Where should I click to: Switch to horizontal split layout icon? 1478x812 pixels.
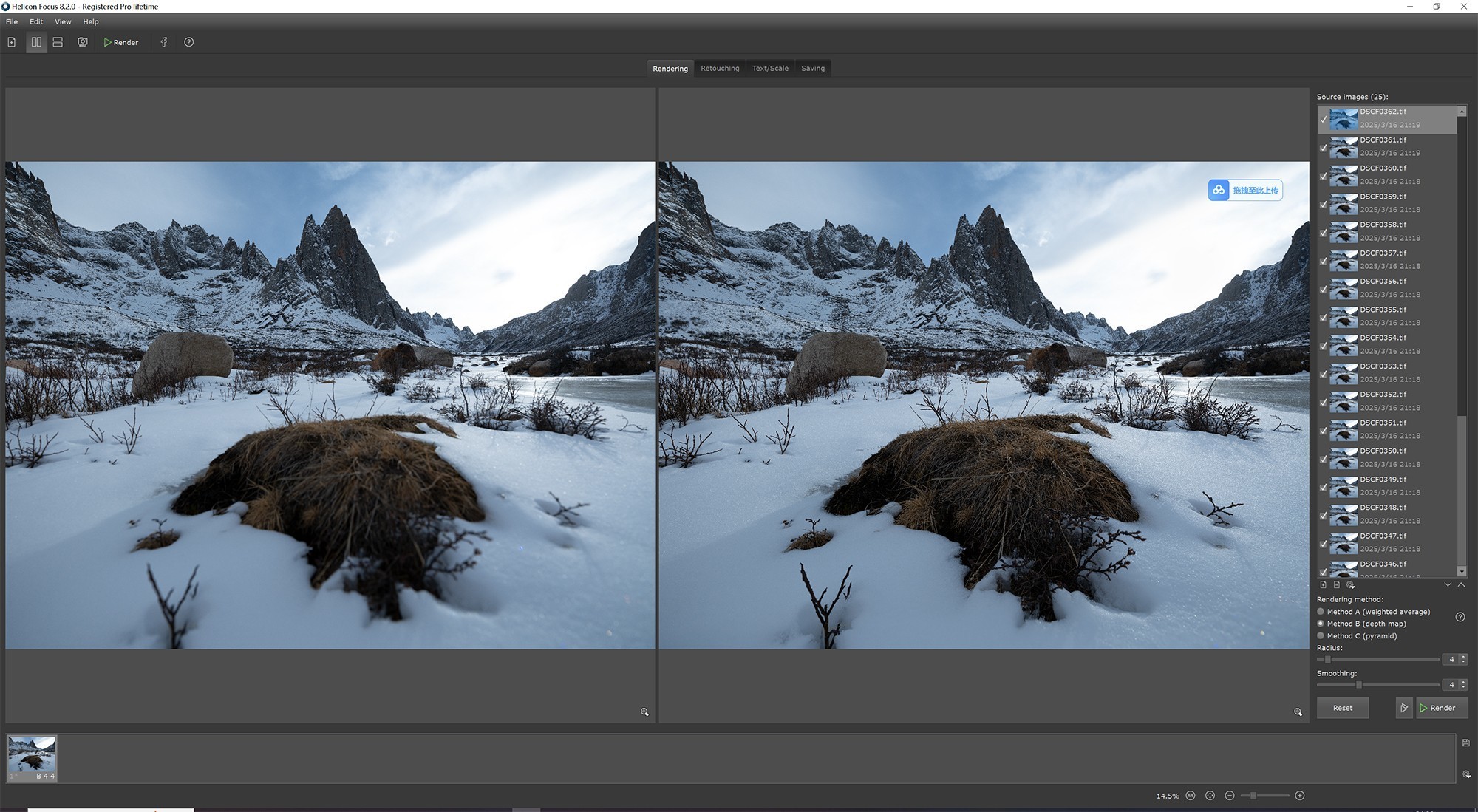tap(58, 42)
